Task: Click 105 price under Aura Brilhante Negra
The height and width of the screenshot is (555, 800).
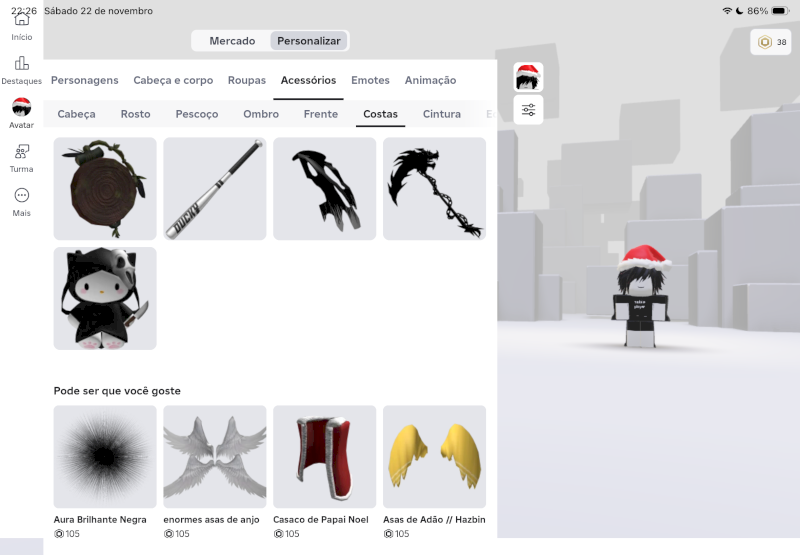Action: 67,534
